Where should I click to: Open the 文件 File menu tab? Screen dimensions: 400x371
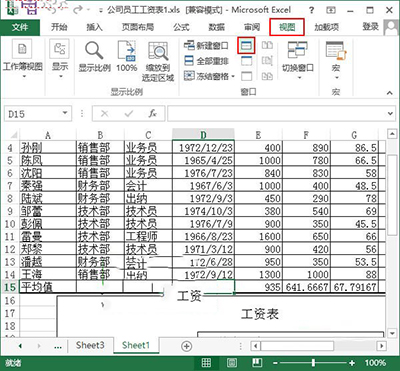20,27
